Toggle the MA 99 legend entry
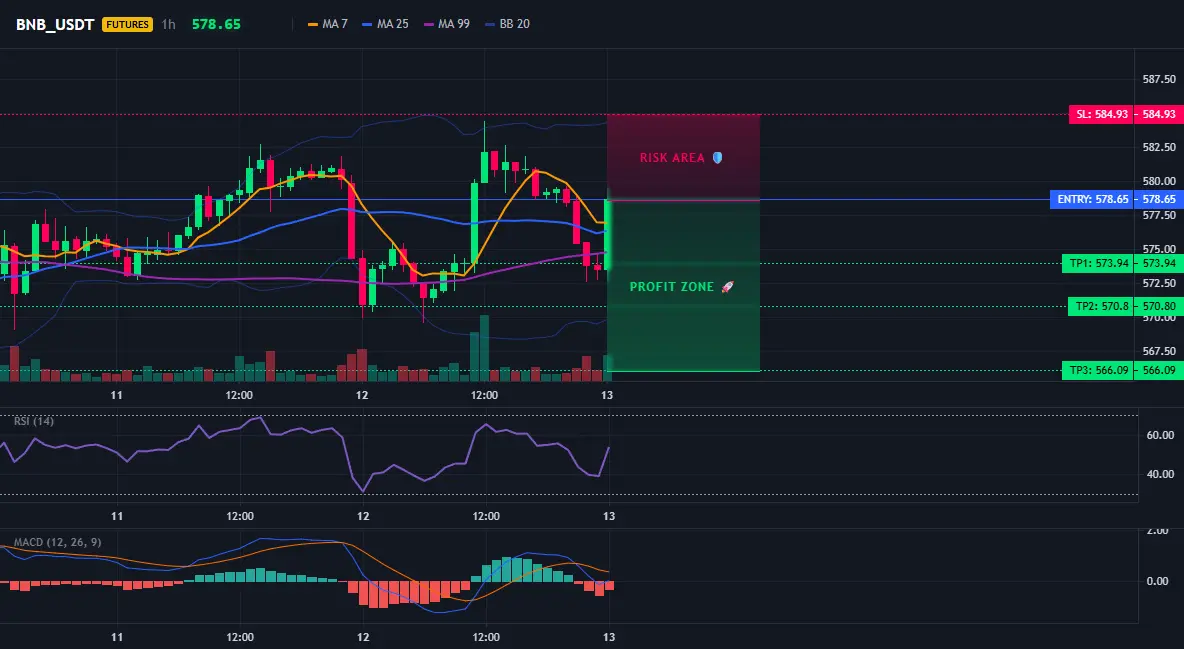 click(446, 24)
